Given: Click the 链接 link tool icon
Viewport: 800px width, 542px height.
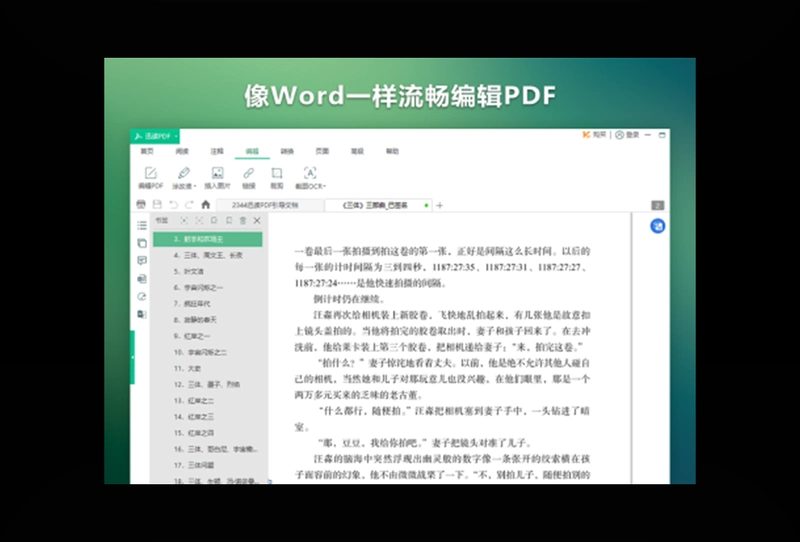Looking at the screenshot, I should 248,173.
